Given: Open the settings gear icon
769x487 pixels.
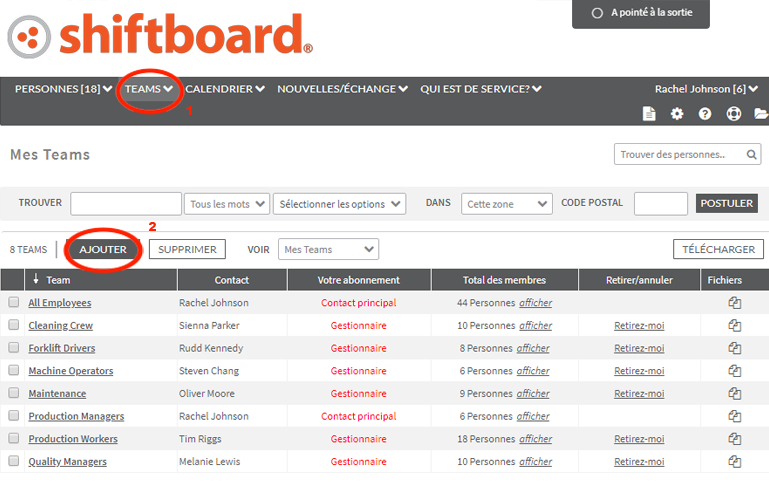Looking at the screenshot, I should pyautogui.click(x=677, y=114).
